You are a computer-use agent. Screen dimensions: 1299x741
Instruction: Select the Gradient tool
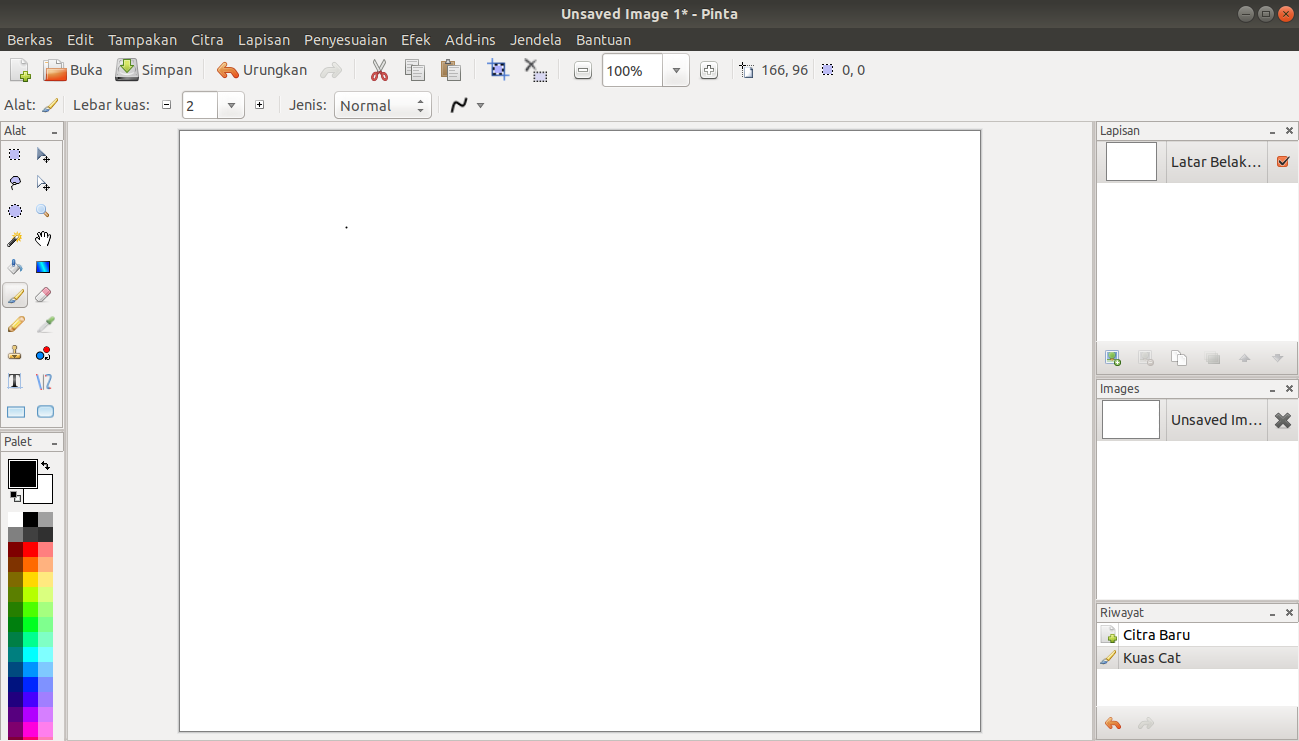(44, 267)
